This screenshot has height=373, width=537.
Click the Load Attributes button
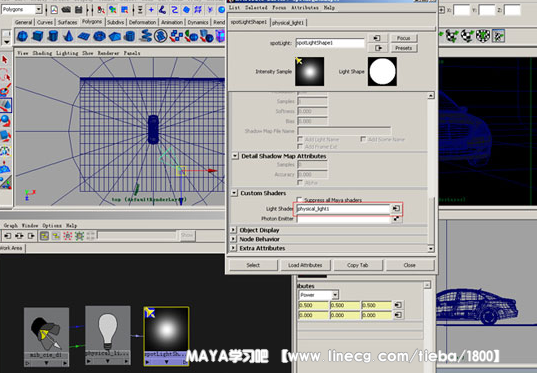pos(305,265)
